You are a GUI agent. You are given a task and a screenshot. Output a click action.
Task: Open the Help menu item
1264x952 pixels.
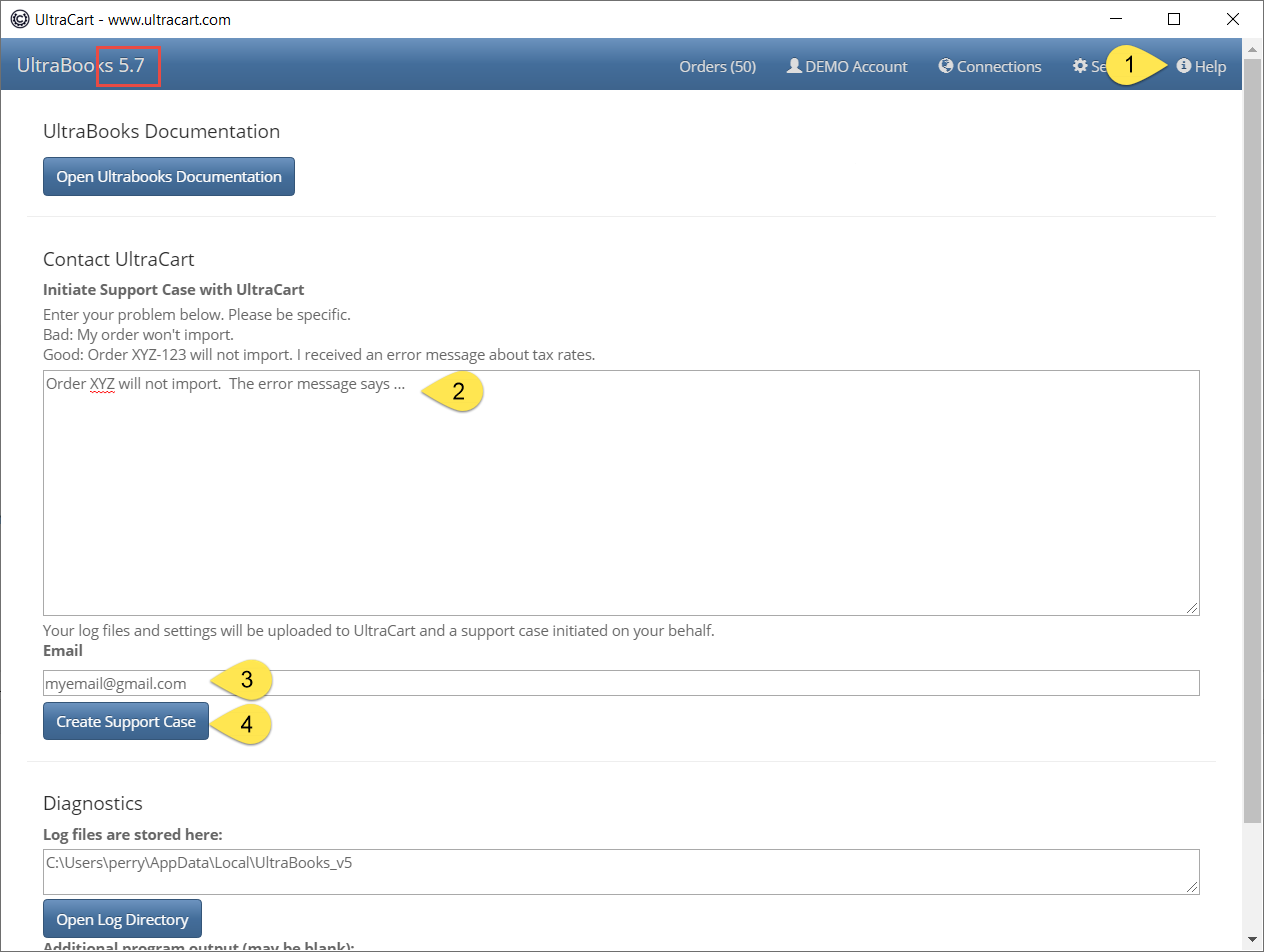[x=1201, y=66]
